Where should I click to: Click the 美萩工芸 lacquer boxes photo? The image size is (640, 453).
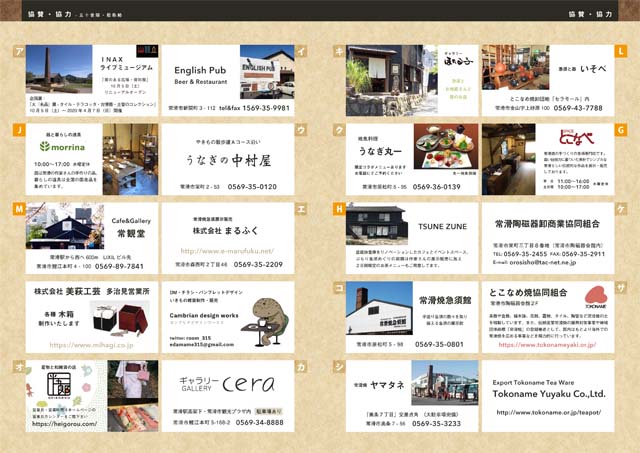[119, 320]
